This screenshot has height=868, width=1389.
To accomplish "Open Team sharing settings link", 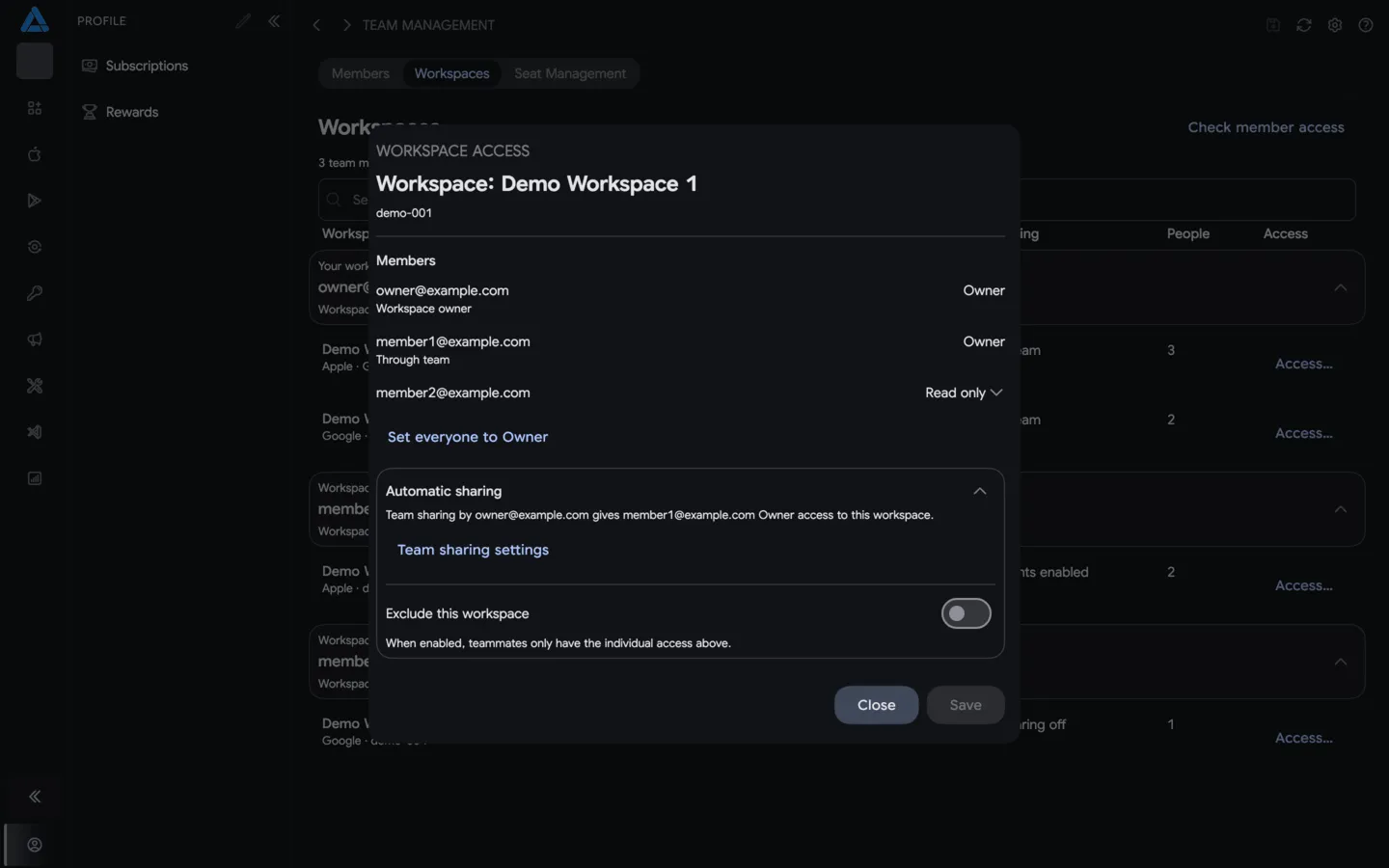I will (473, 550).
